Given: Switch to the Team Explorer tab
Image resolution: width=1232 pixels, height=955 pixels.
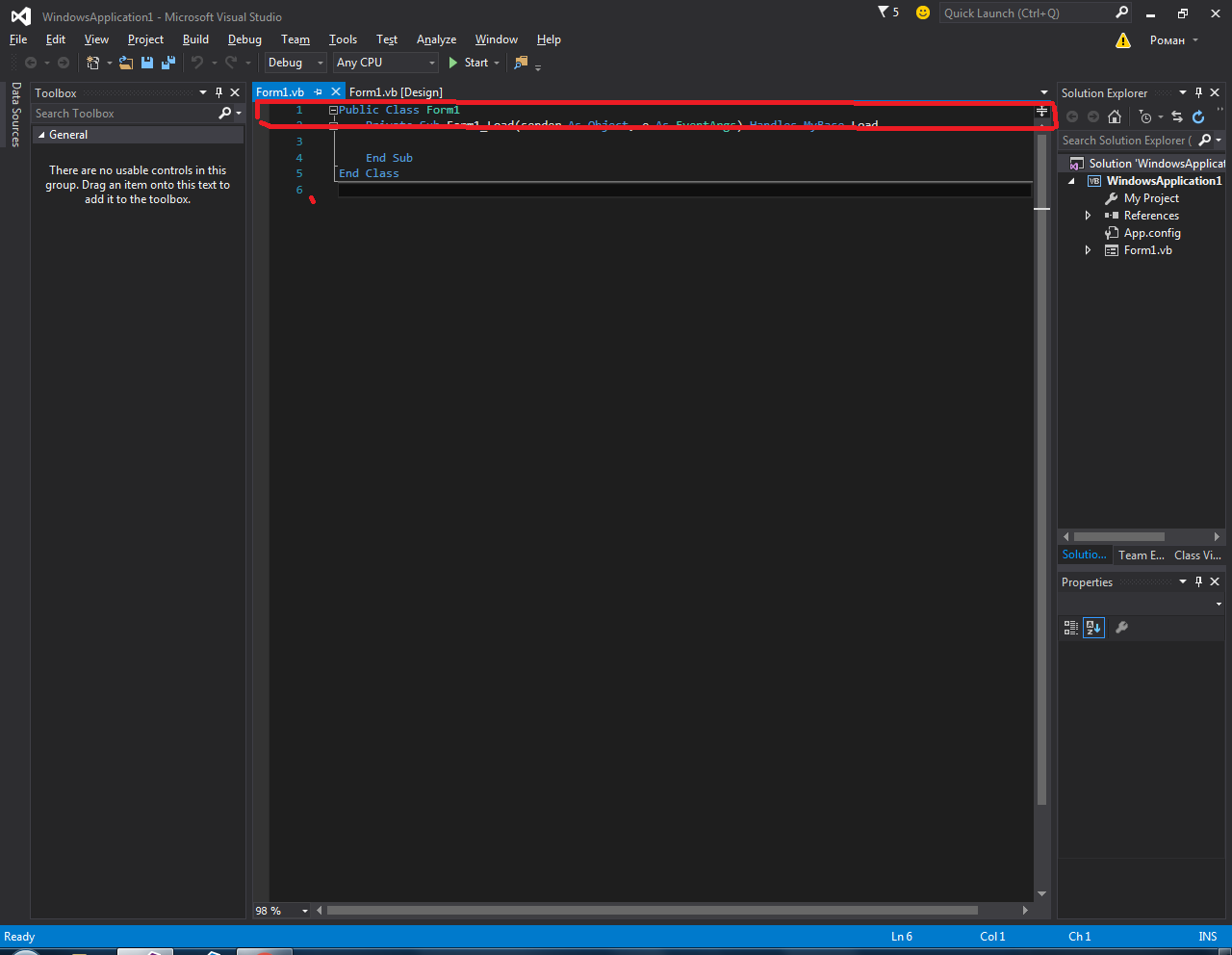Looking at the screenshot, I should click(x=1141, y=555).
